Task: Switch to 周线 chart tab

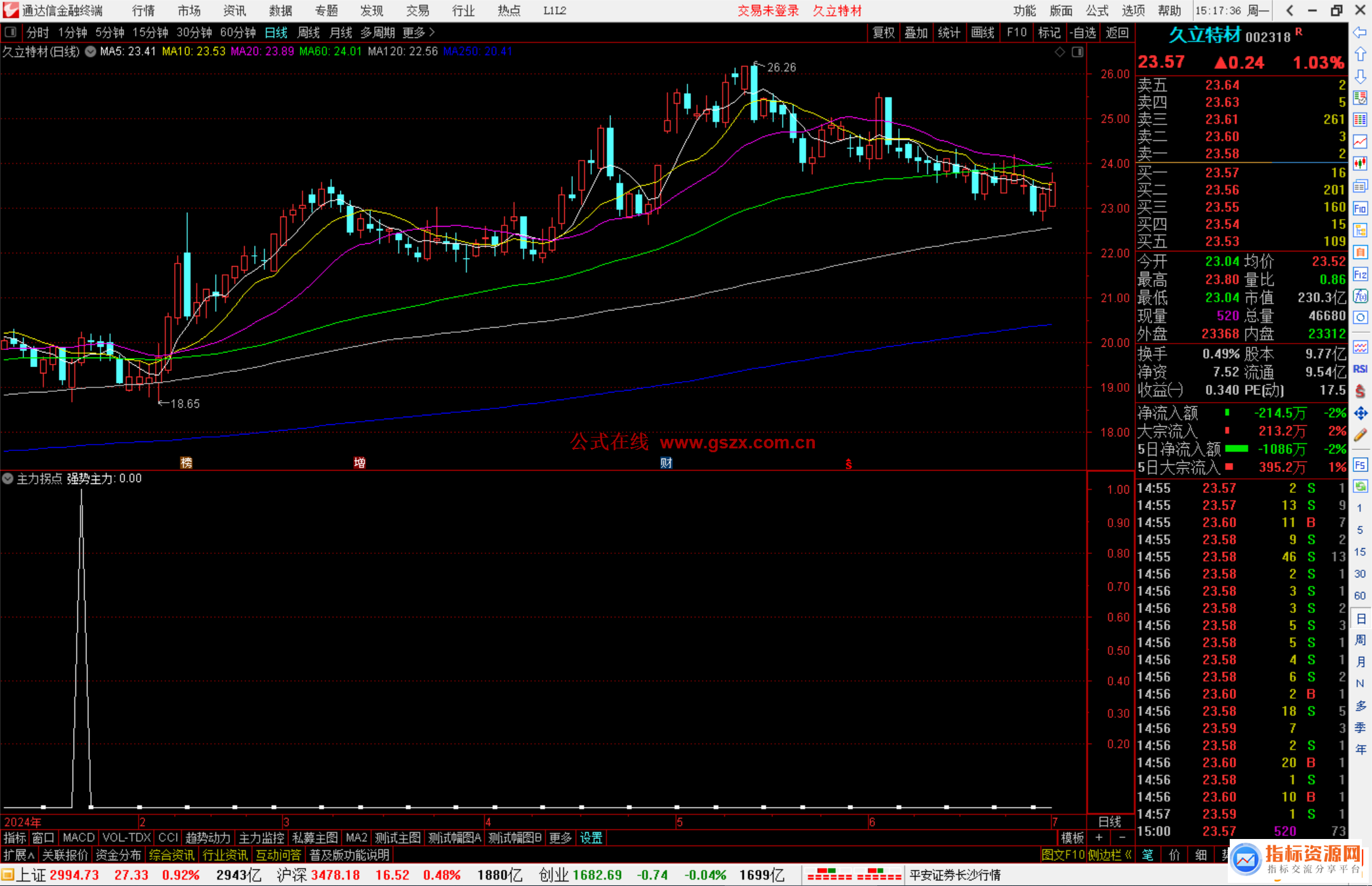Action: click(309, 32)
